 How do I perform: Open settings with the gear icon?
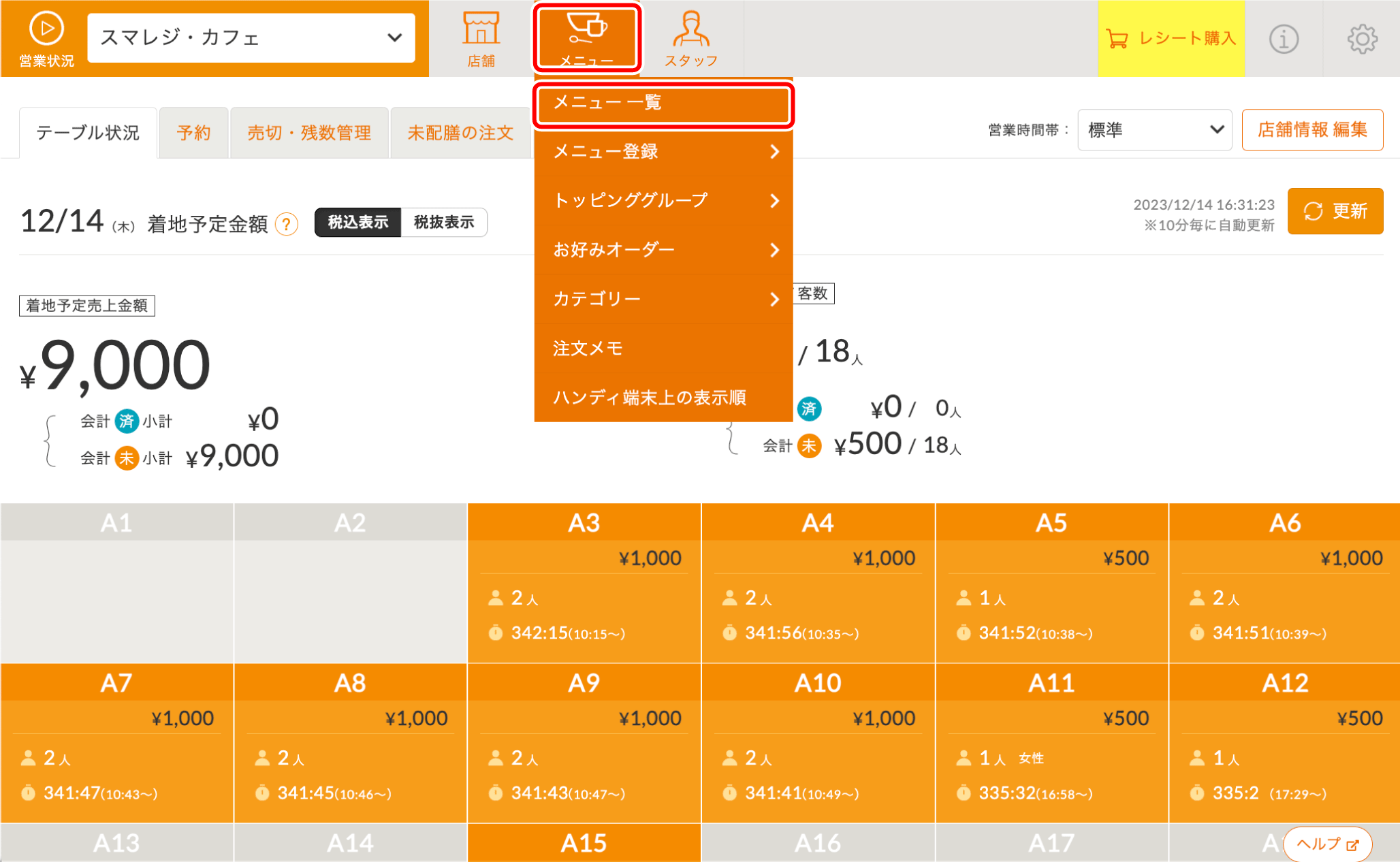click(1362, 39)
